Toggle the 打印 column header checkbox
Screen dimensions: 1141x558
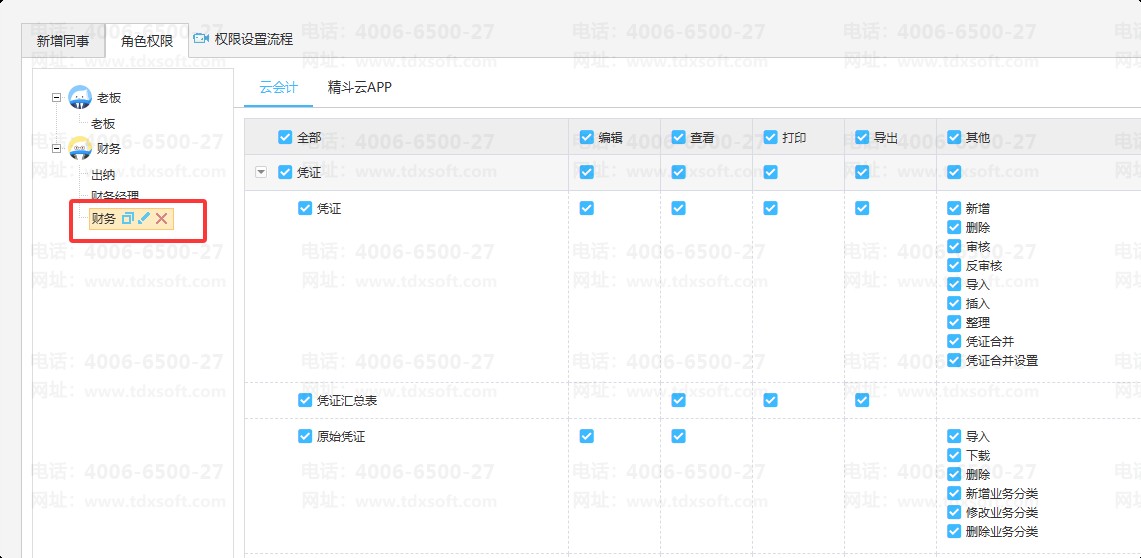tap(771, 137)
